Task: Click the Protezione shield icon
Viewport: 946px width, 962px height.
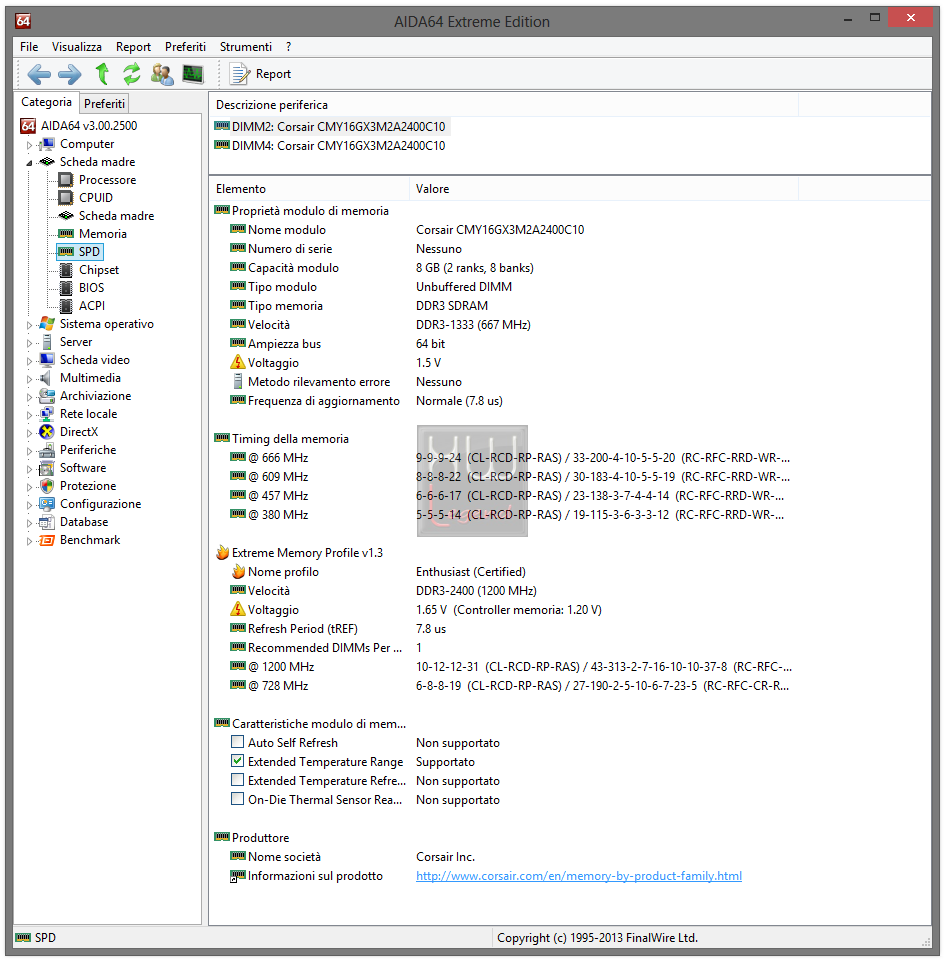Action: point(47,486)
